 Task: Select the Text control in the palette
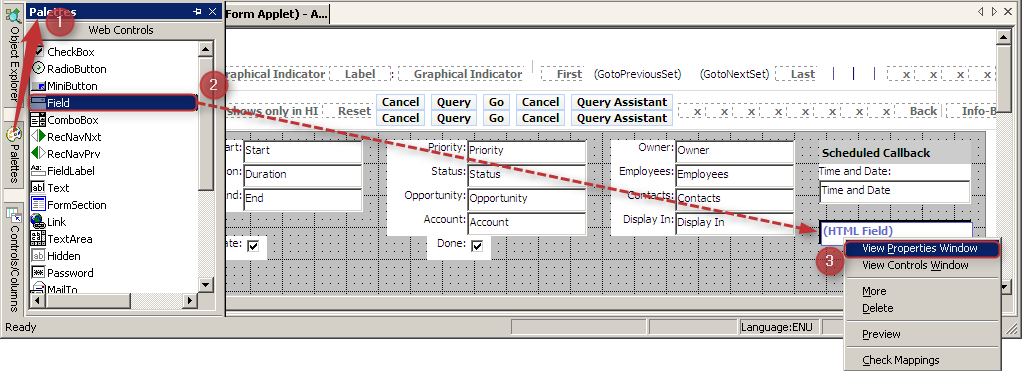point(58,188)
